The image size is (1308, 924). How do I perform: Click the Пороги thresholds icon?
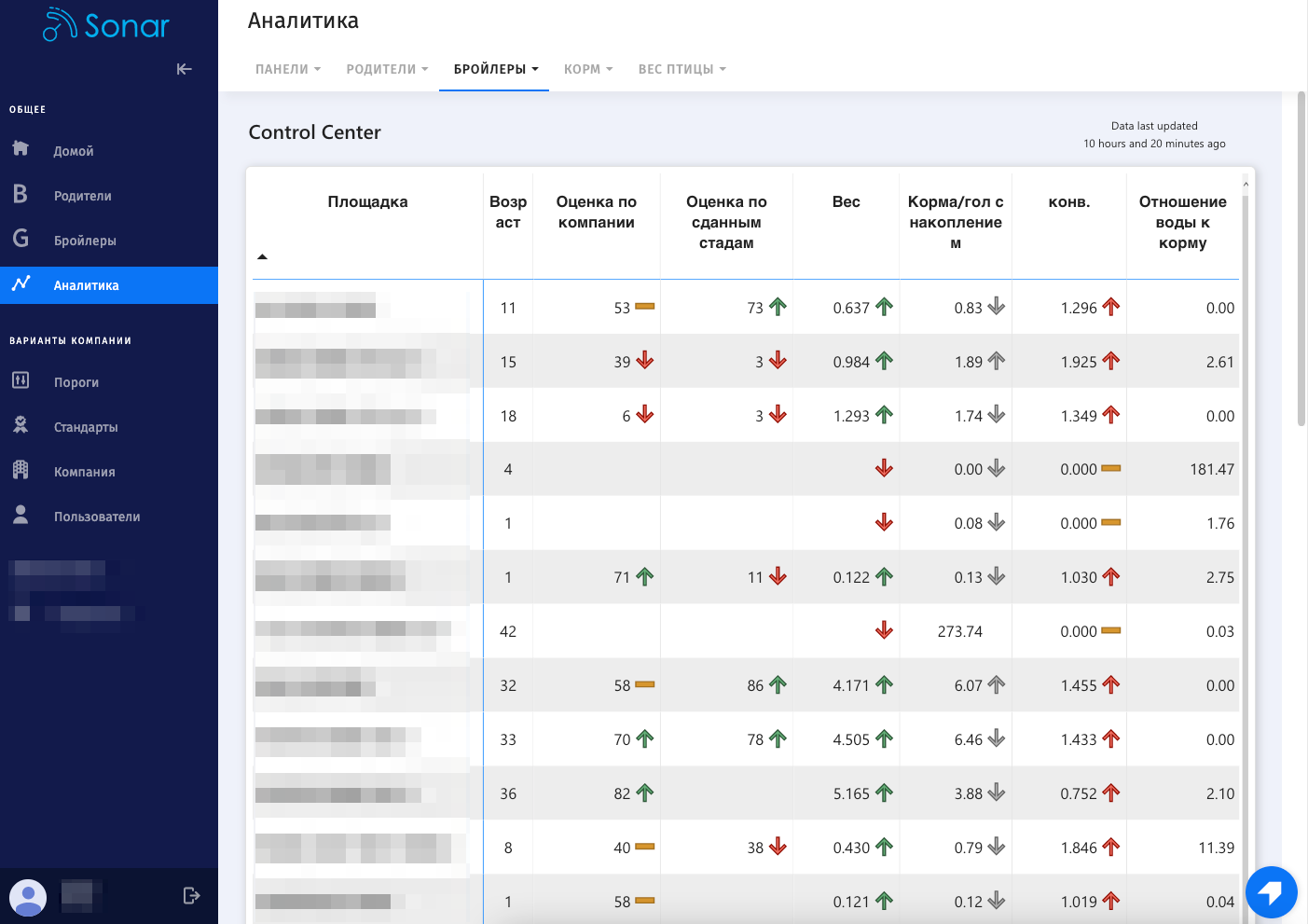click(21, 380)
